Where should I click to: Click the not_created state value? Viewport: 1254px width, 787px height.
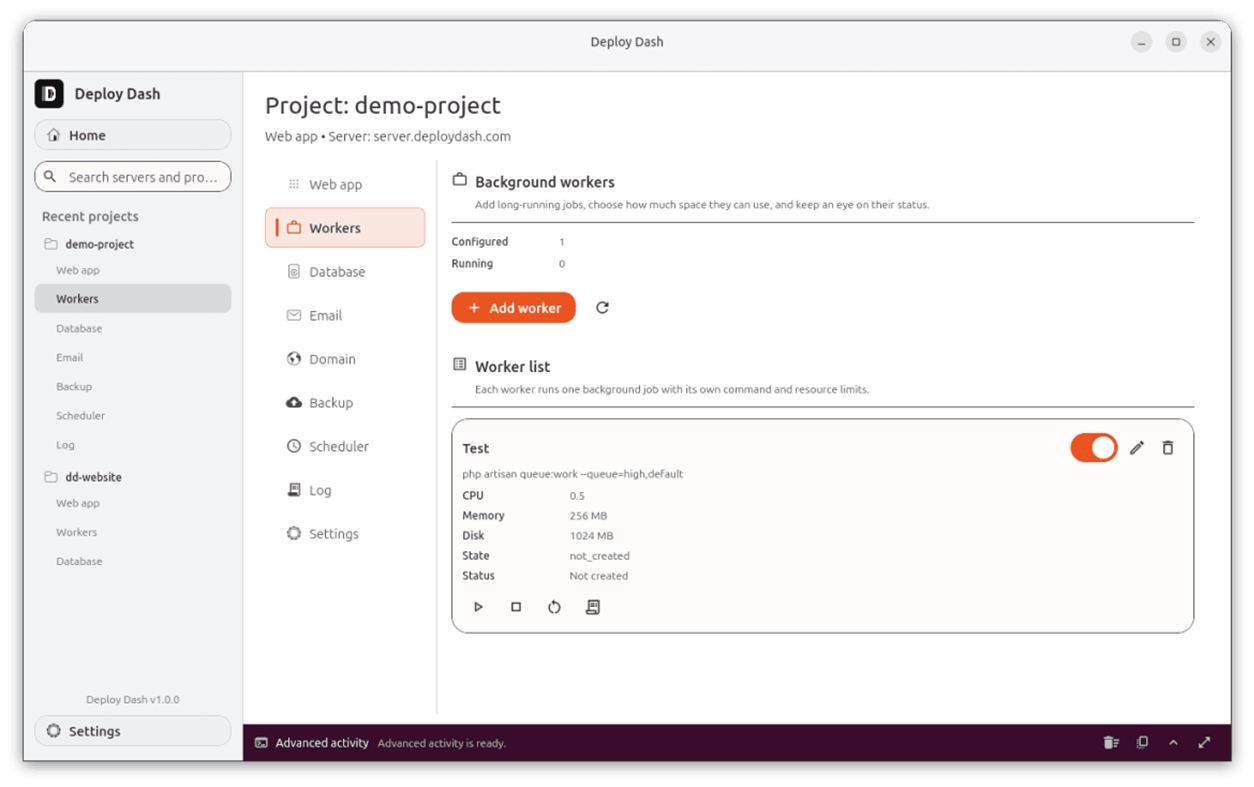600,556
